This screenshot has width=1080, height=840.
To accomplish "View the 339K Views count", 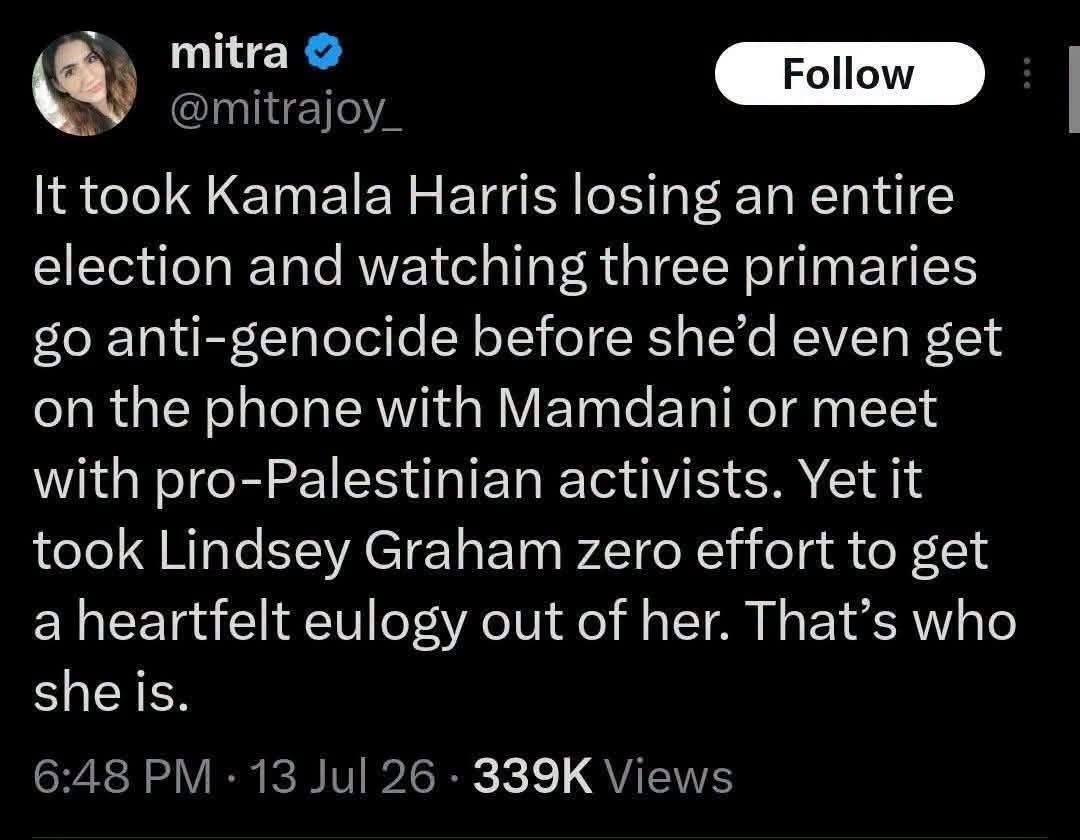I will click(603, 776).
